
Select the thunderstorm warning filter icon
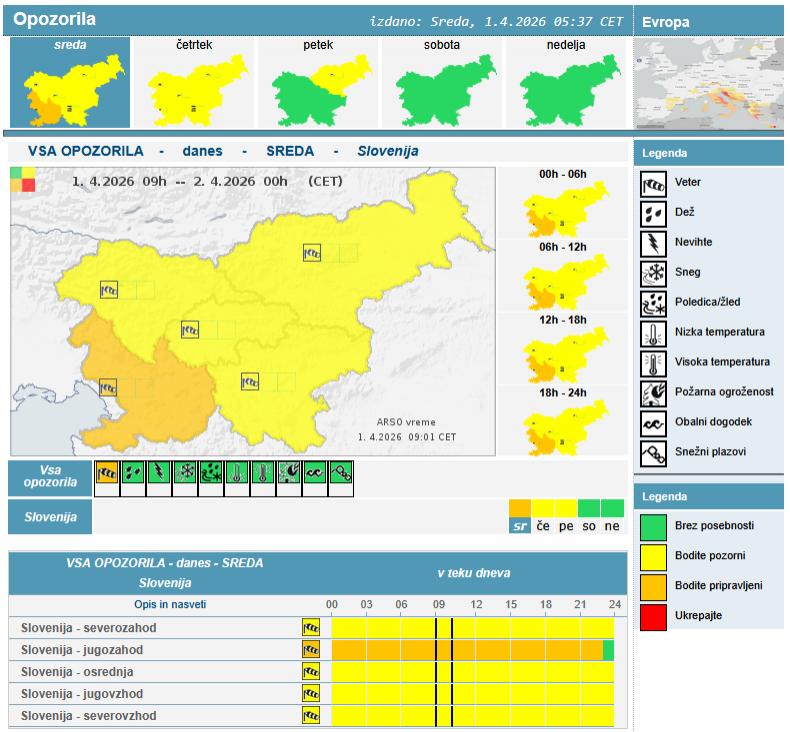[x=159, y=473]
